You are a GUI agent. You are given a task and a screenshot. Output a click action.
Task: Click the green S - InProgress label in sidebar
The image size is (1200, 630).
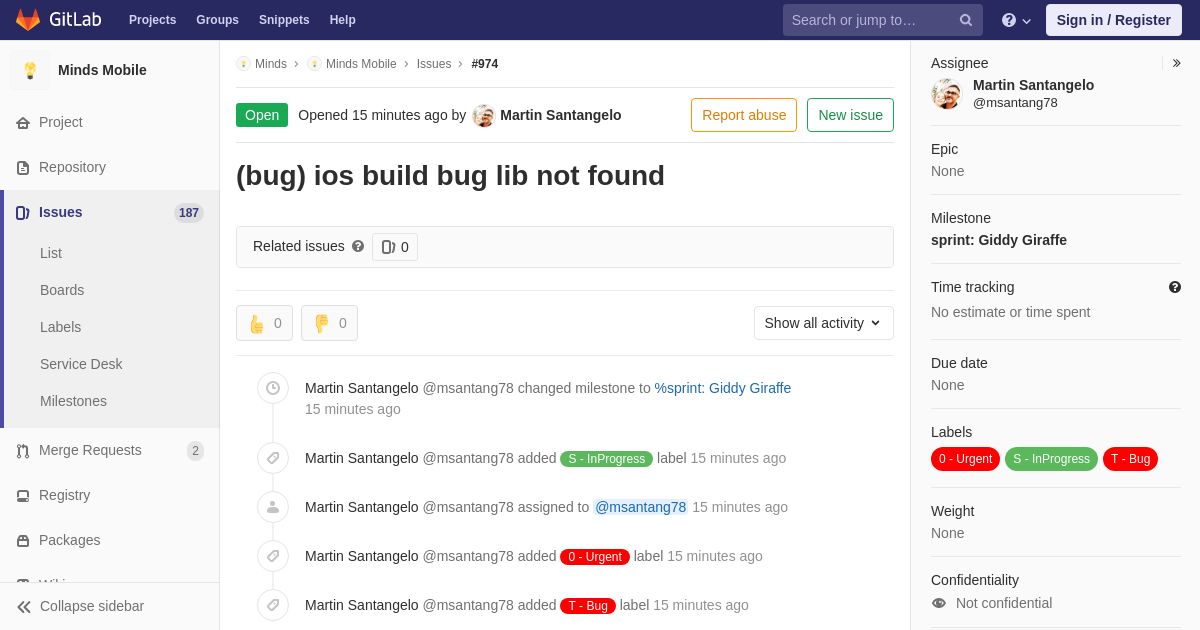1051,459
